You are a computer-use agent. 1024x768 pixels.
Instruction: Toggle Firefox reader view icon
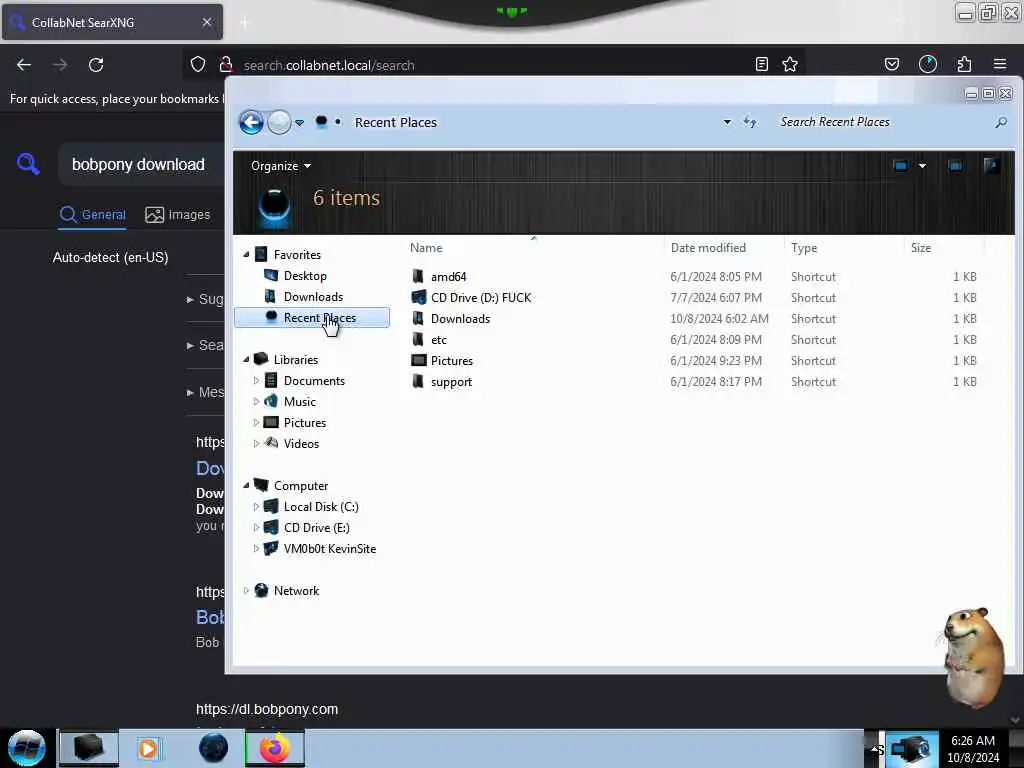pos(761,64)
